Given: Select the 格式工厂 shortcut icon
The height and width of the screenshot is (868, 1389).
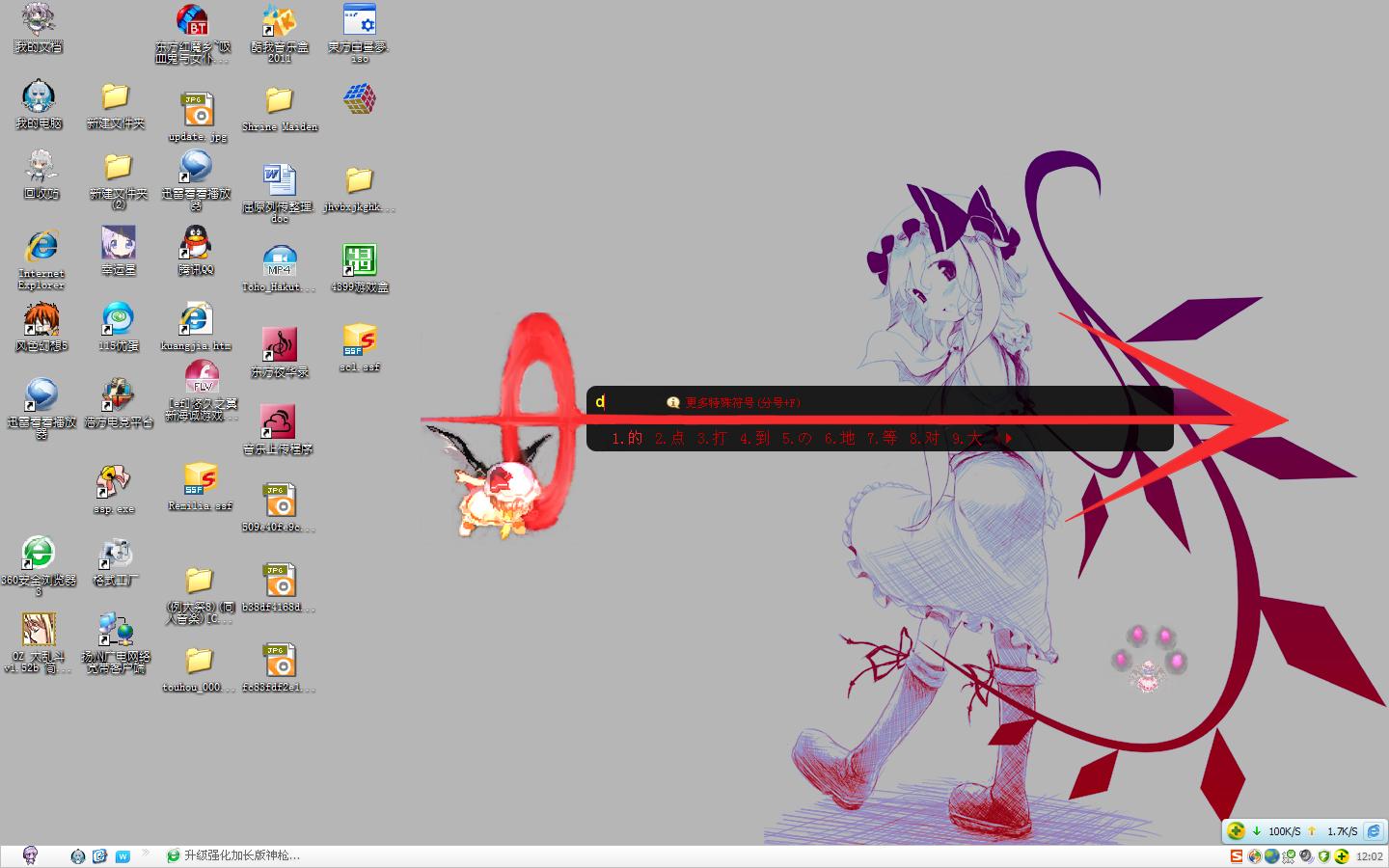Looking at the screenshot, I should click(x=116, y=561).
